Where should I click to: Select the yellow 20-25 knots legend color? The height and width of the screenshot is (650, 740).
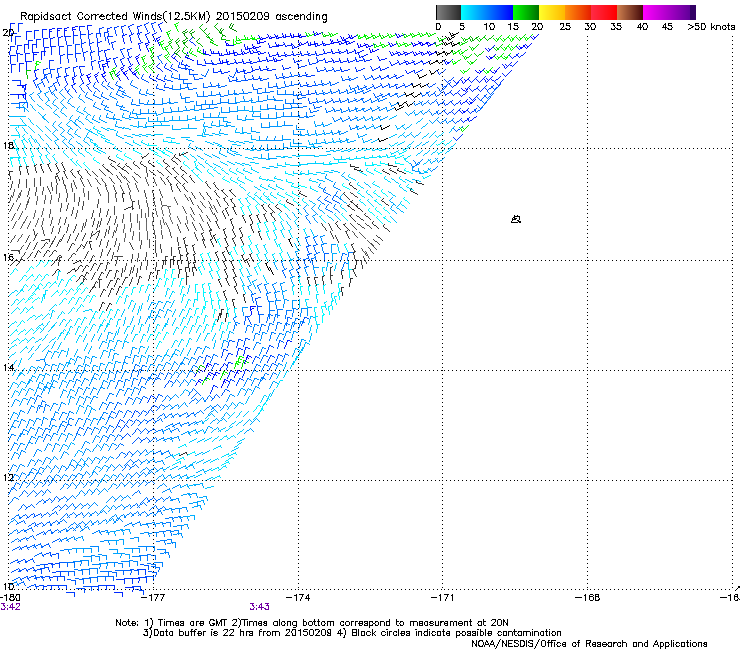pyautogui.click(x=552, y=12)
